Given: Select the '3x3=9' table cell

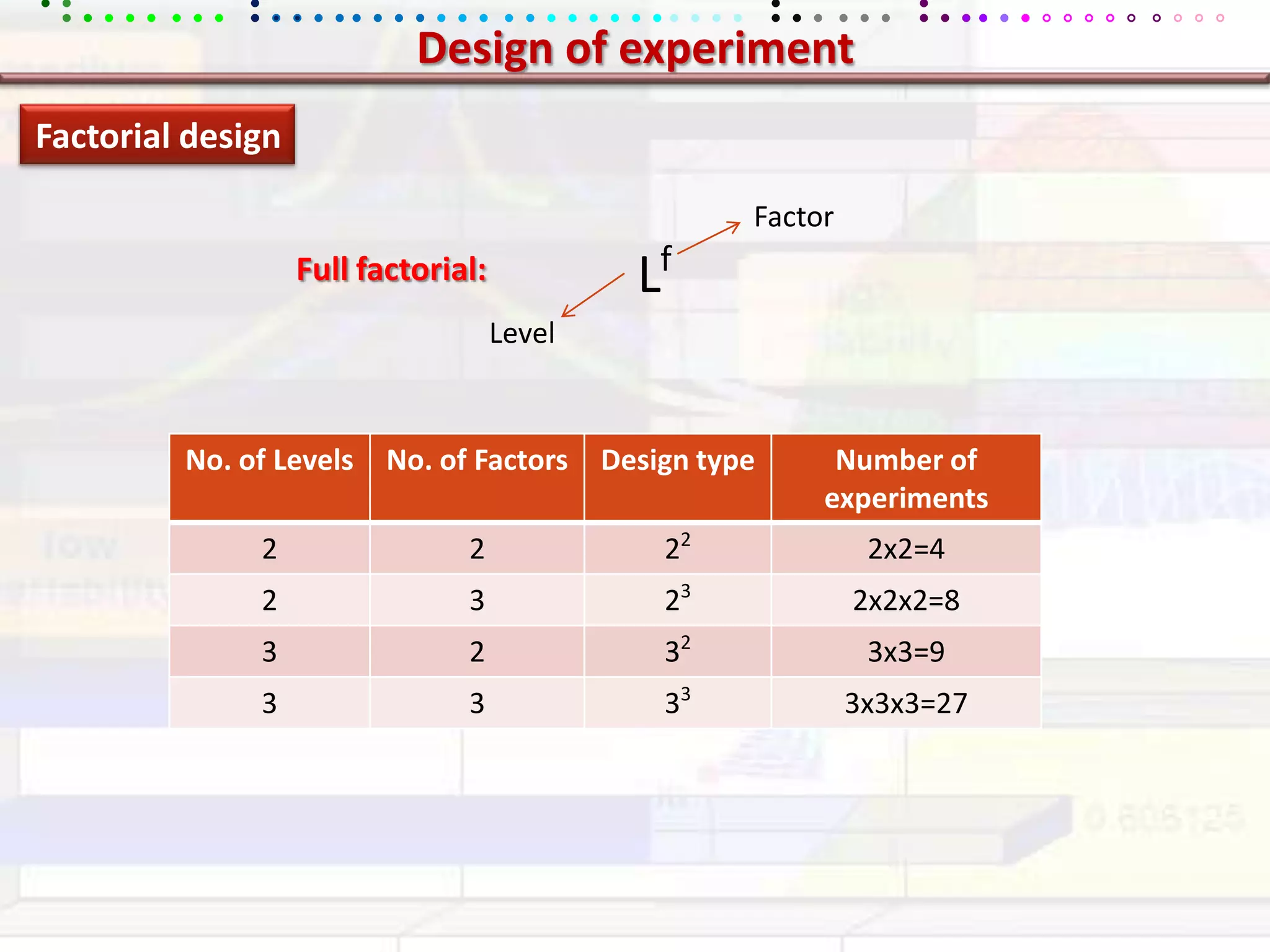Looking at the screenshot, I should 906,651.
